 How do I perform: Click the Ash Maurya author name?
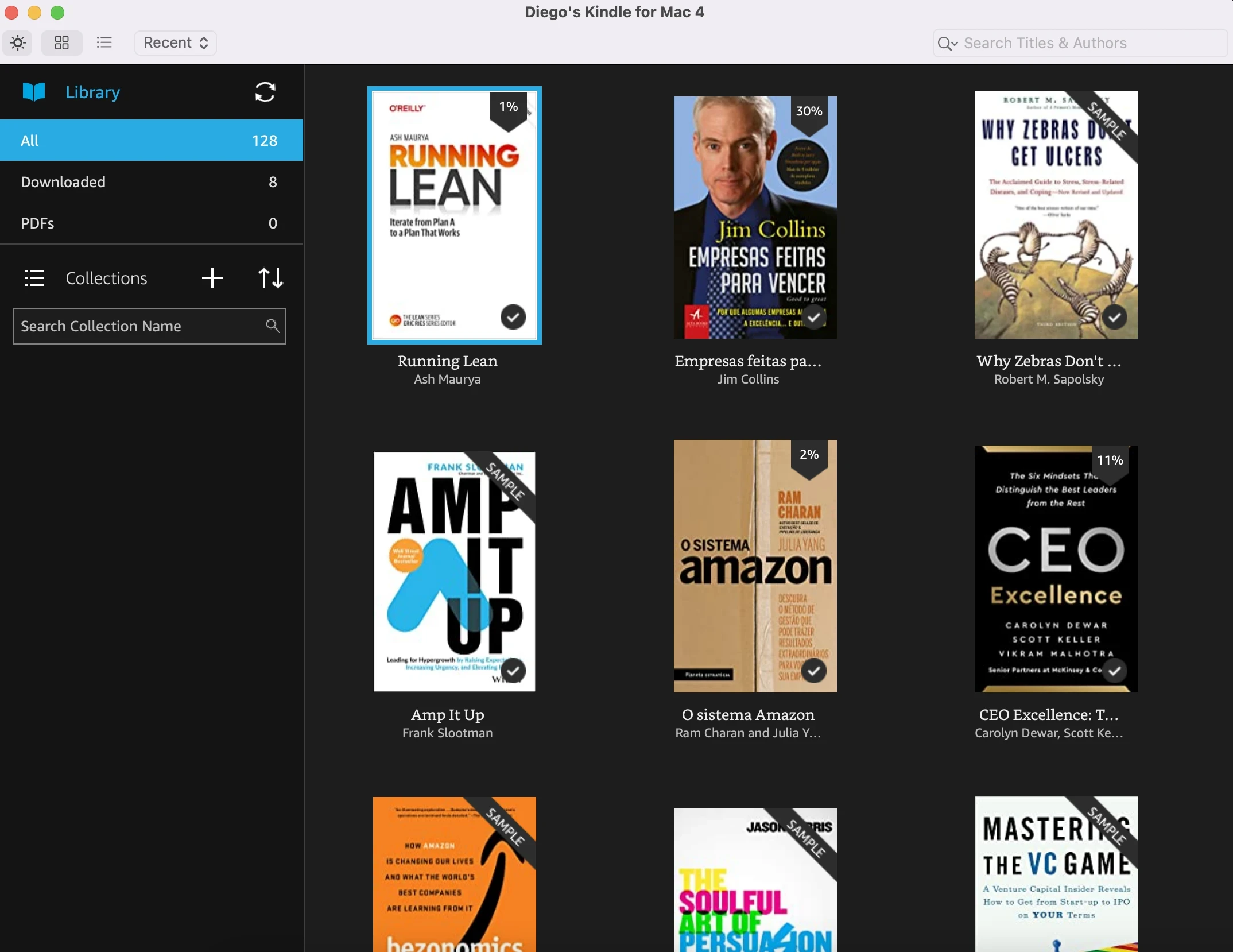pyautogui.click(x=448, y=379)
